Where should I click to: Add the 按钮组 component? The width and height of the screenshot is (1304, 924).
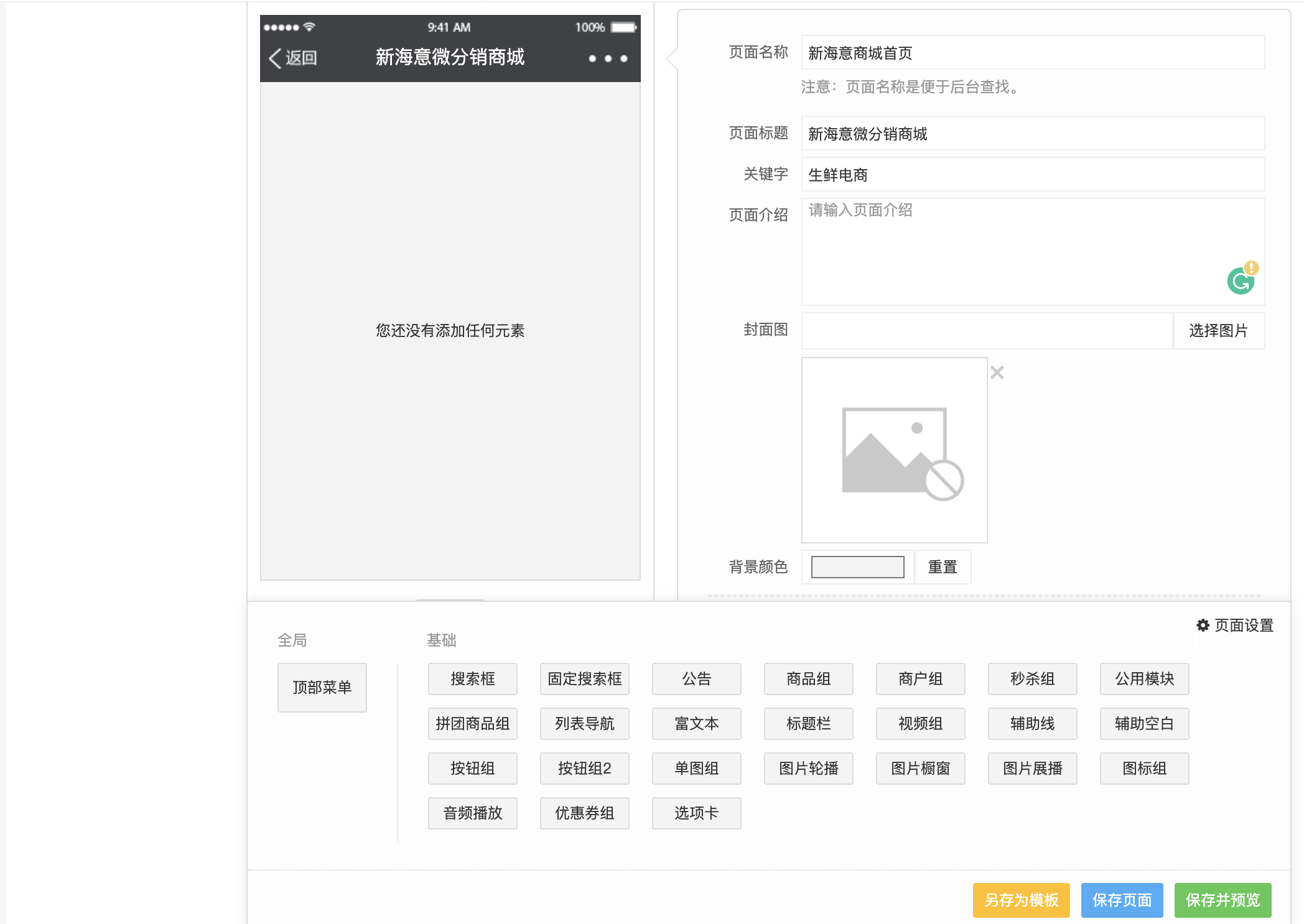(x=473, y=768)
